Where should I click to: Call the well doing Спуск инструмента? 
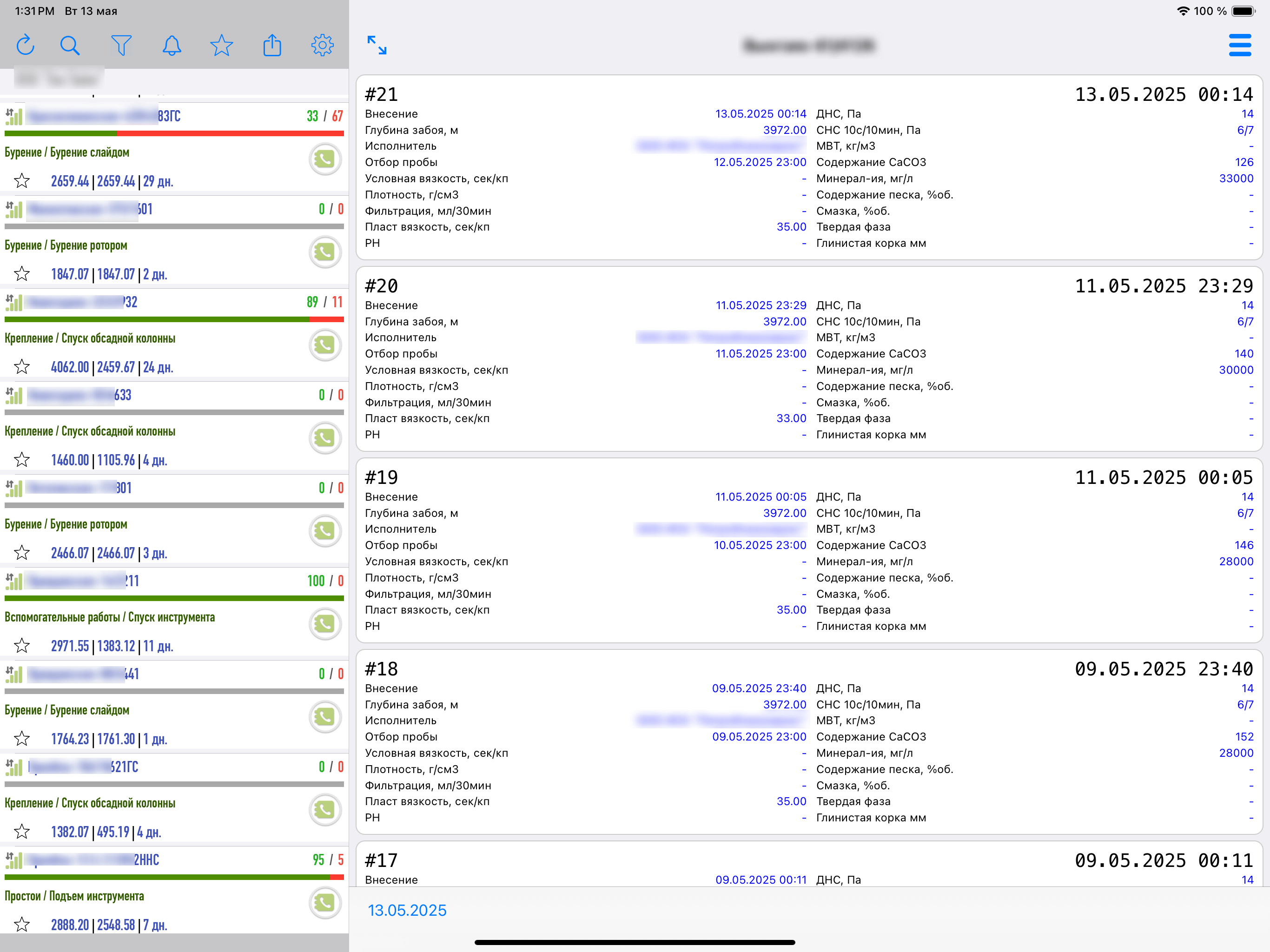pos(325,624)
